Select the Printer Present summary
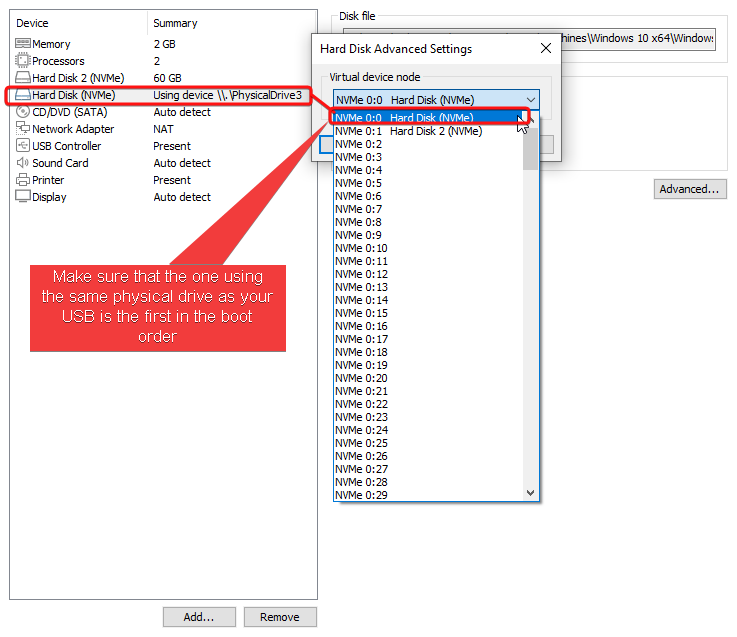Viewport: 737px width, 637px height. point(172,180)
